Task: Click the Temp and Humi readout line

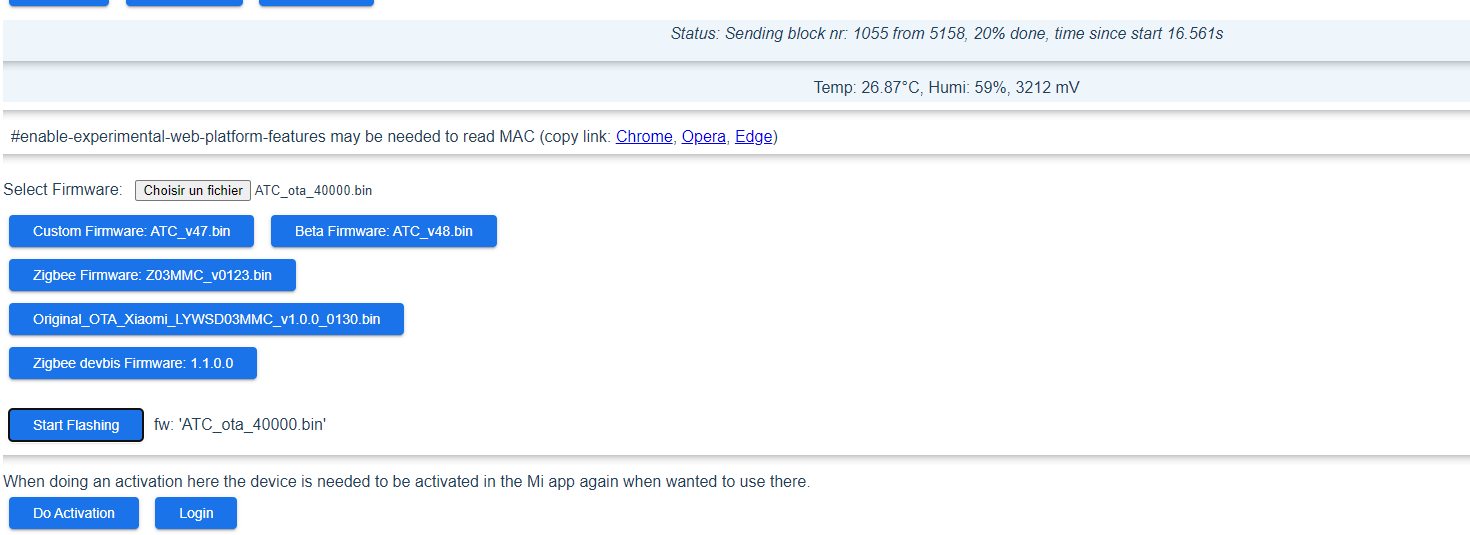Action: coord(946,88)
